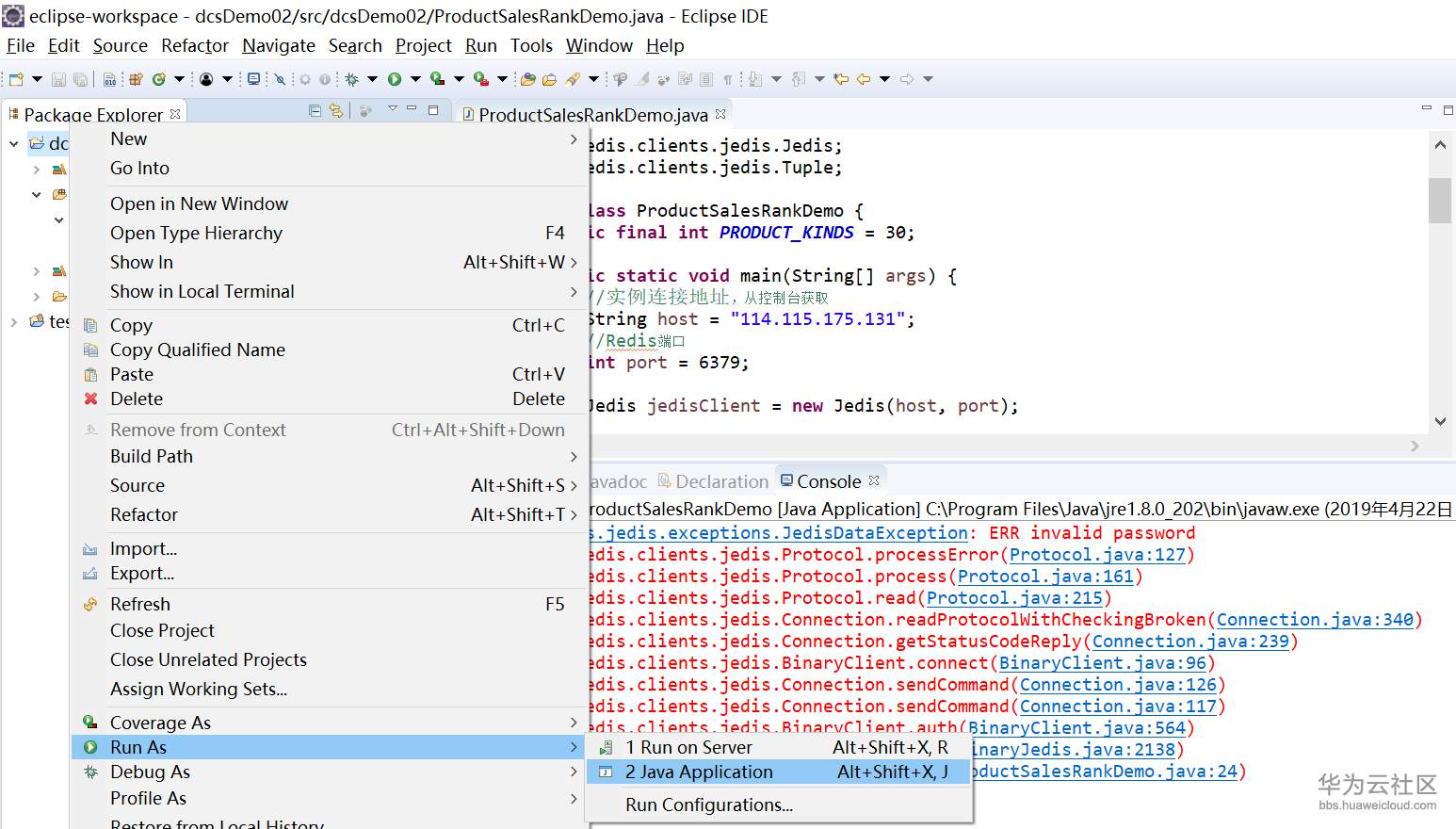
Task: Open the Package Explorer View Menu triangle
Action: pyautogui.click(x=393, y=108)
